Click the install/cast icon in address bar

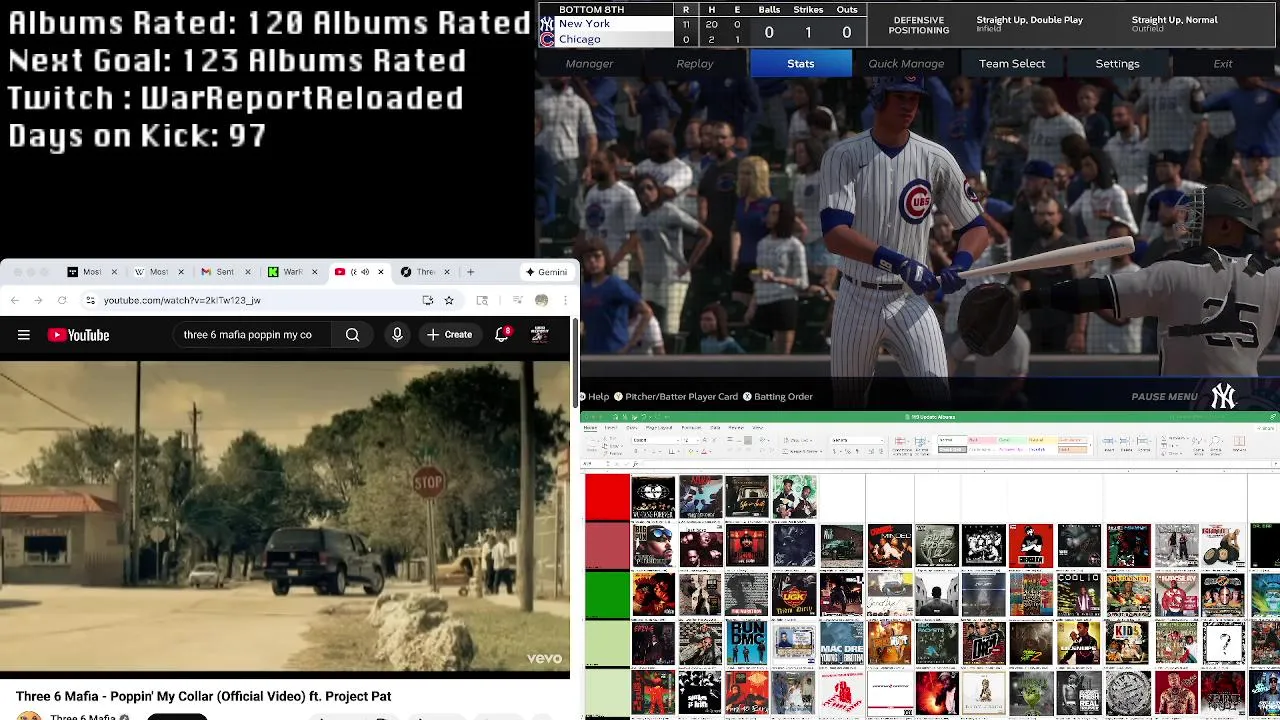[x=428, y=300]
